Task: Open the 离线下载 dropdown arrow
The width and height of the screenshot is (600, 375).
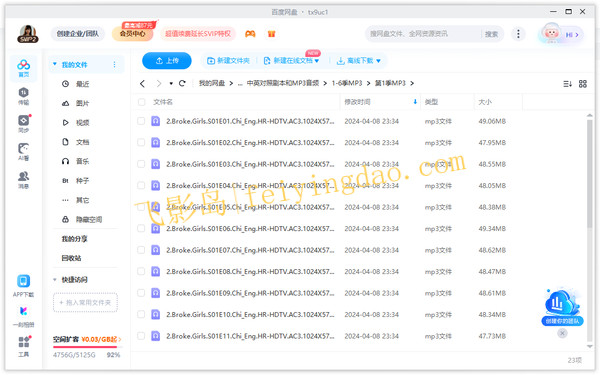Action: pyautogui.click(x=378, y=61)
